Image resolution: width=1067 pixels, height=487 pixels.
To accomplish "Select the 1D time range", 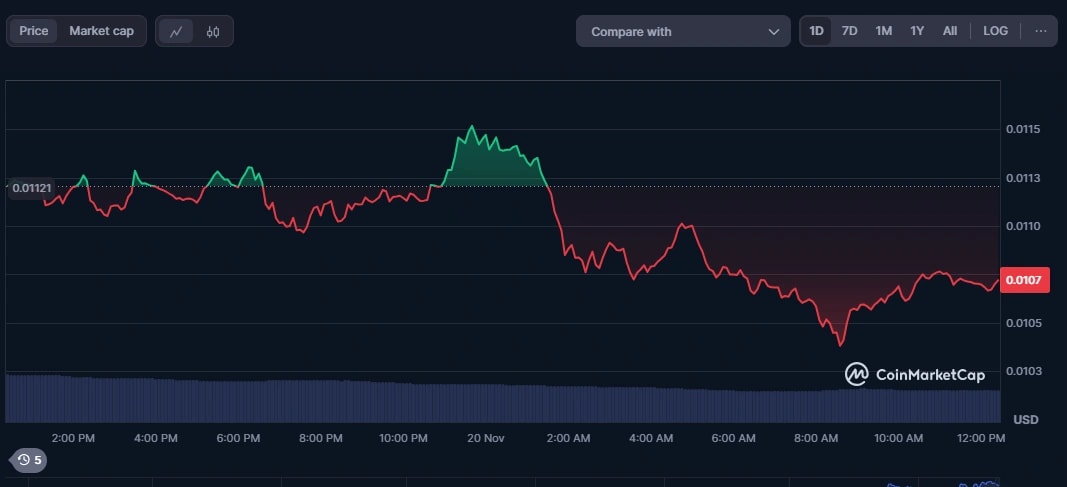I will click(x=816, y=31).
